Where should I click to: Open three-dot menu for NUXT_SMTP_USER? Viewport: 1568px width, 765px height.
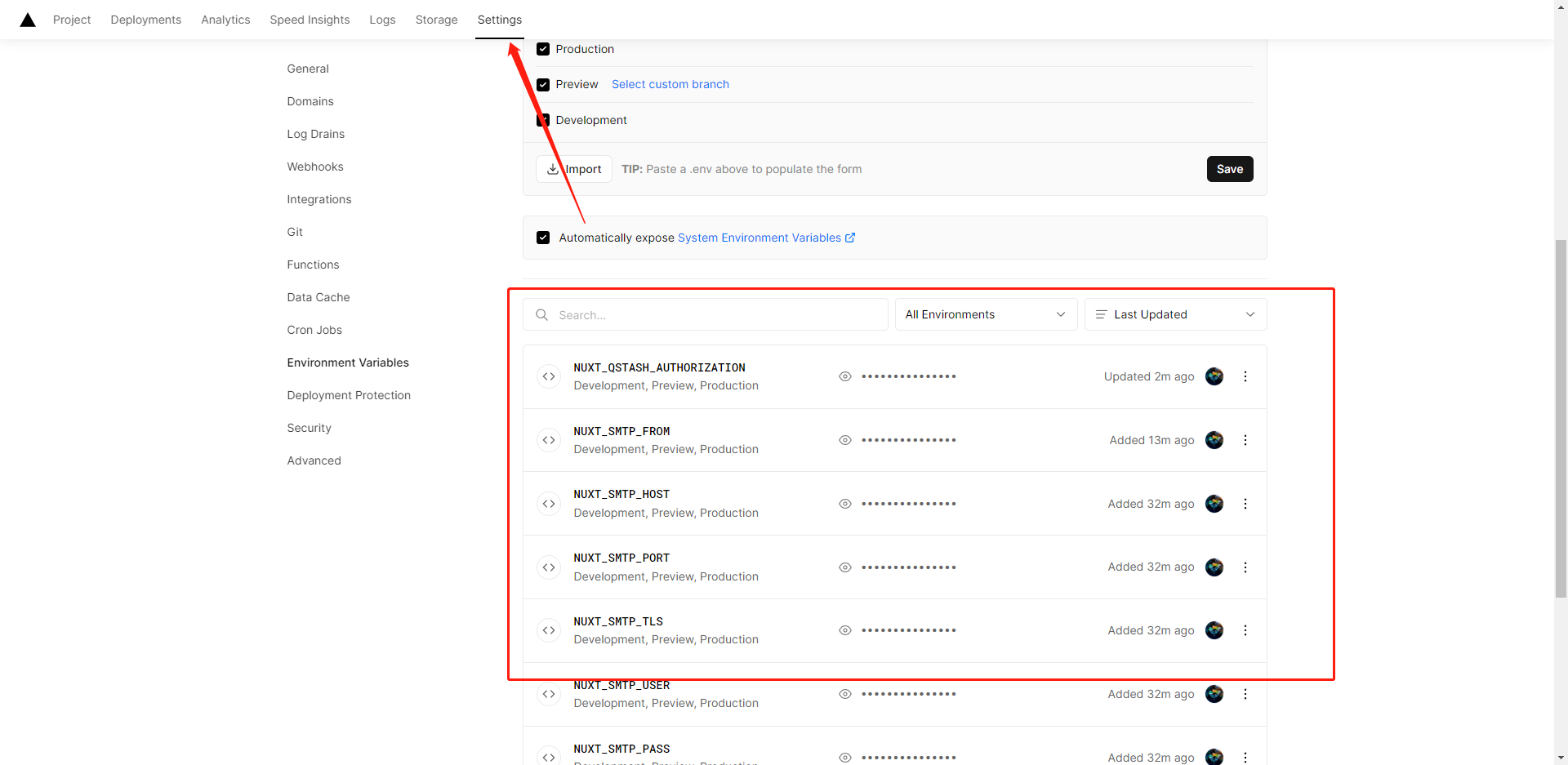1245,694
